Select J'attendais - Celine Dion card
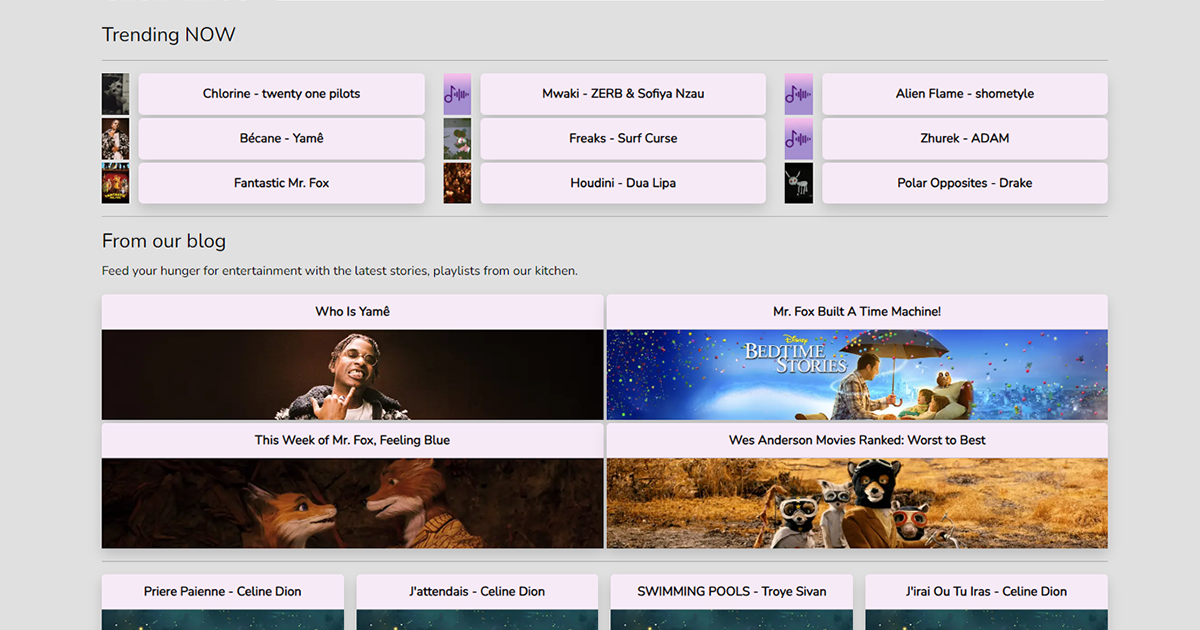 (477, 592)
